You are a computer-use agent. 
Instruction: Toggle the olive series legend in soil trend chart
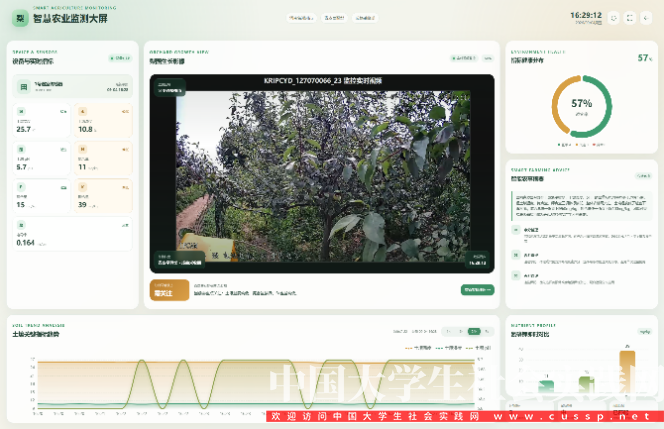(478, 348)
